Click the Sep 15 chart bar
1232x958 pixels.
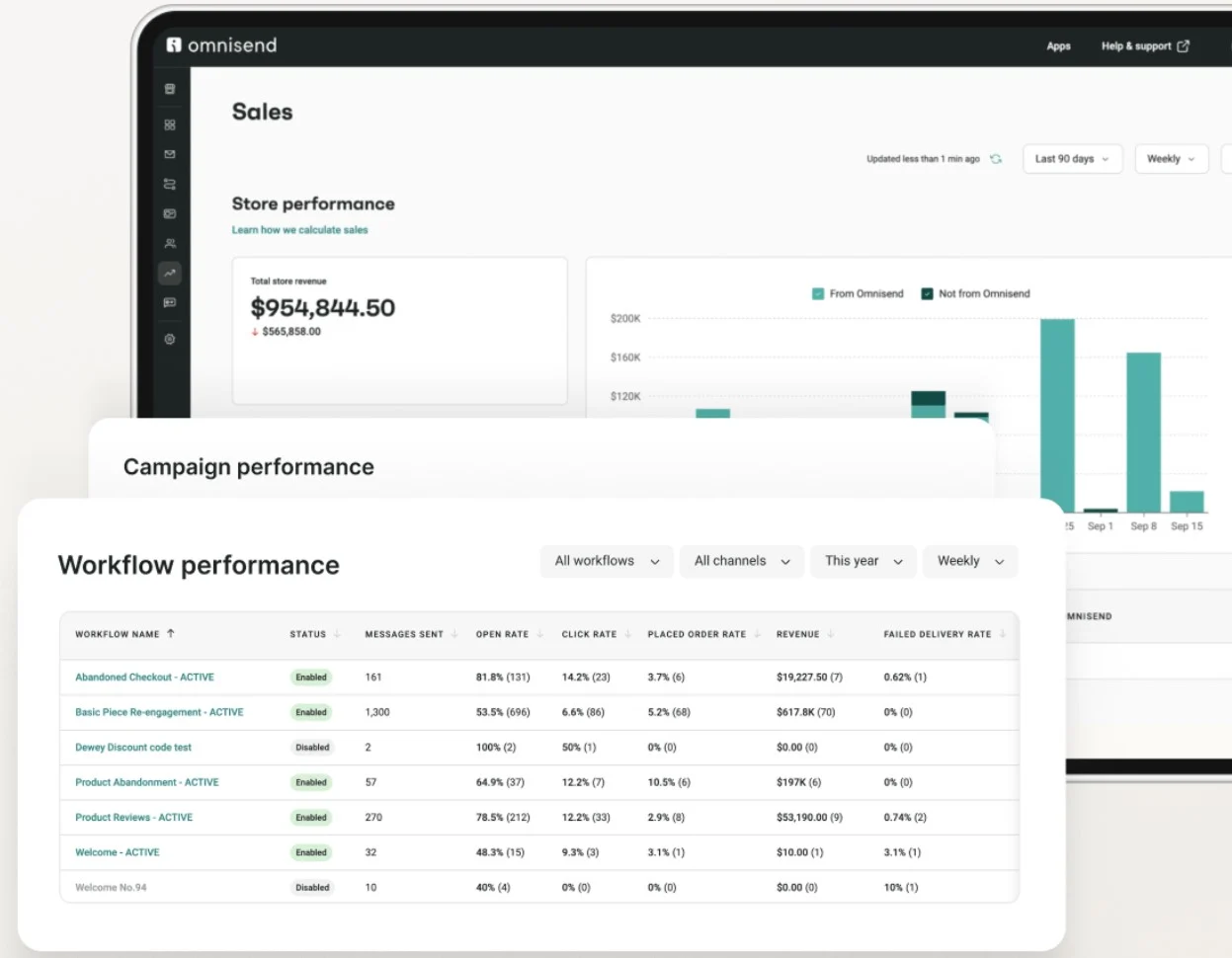[1187, 502]
